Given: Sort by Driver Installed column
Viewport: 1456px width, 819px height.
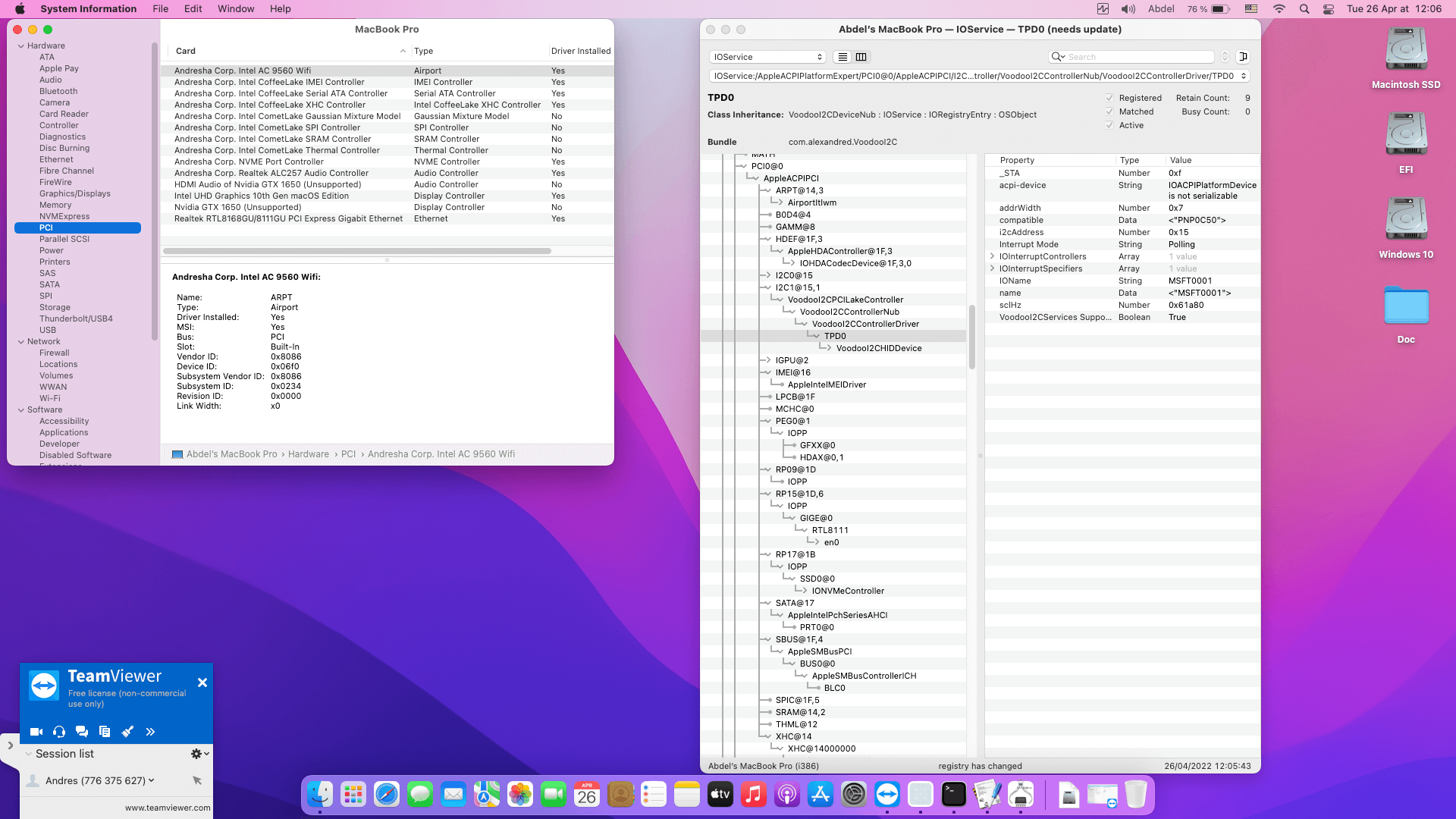Looking at the screenshot, I should [x=581, y=51].
